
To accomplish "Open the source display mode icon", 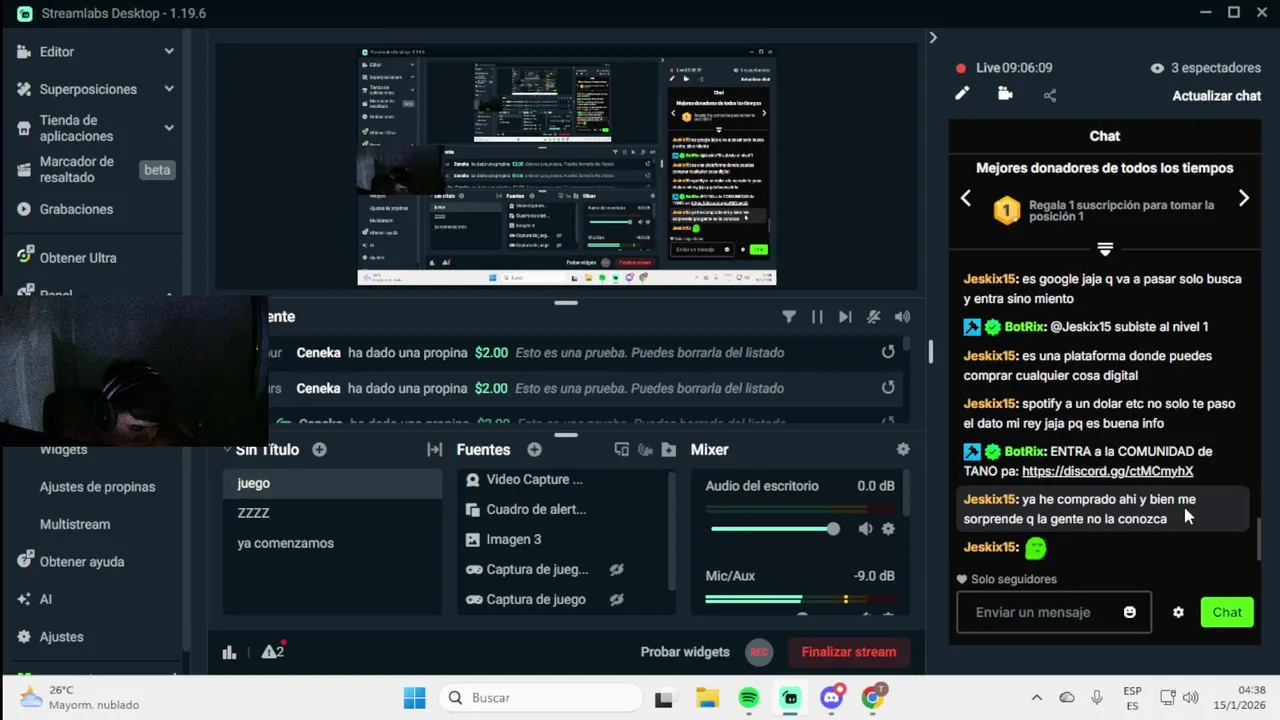I will (622, 450).
